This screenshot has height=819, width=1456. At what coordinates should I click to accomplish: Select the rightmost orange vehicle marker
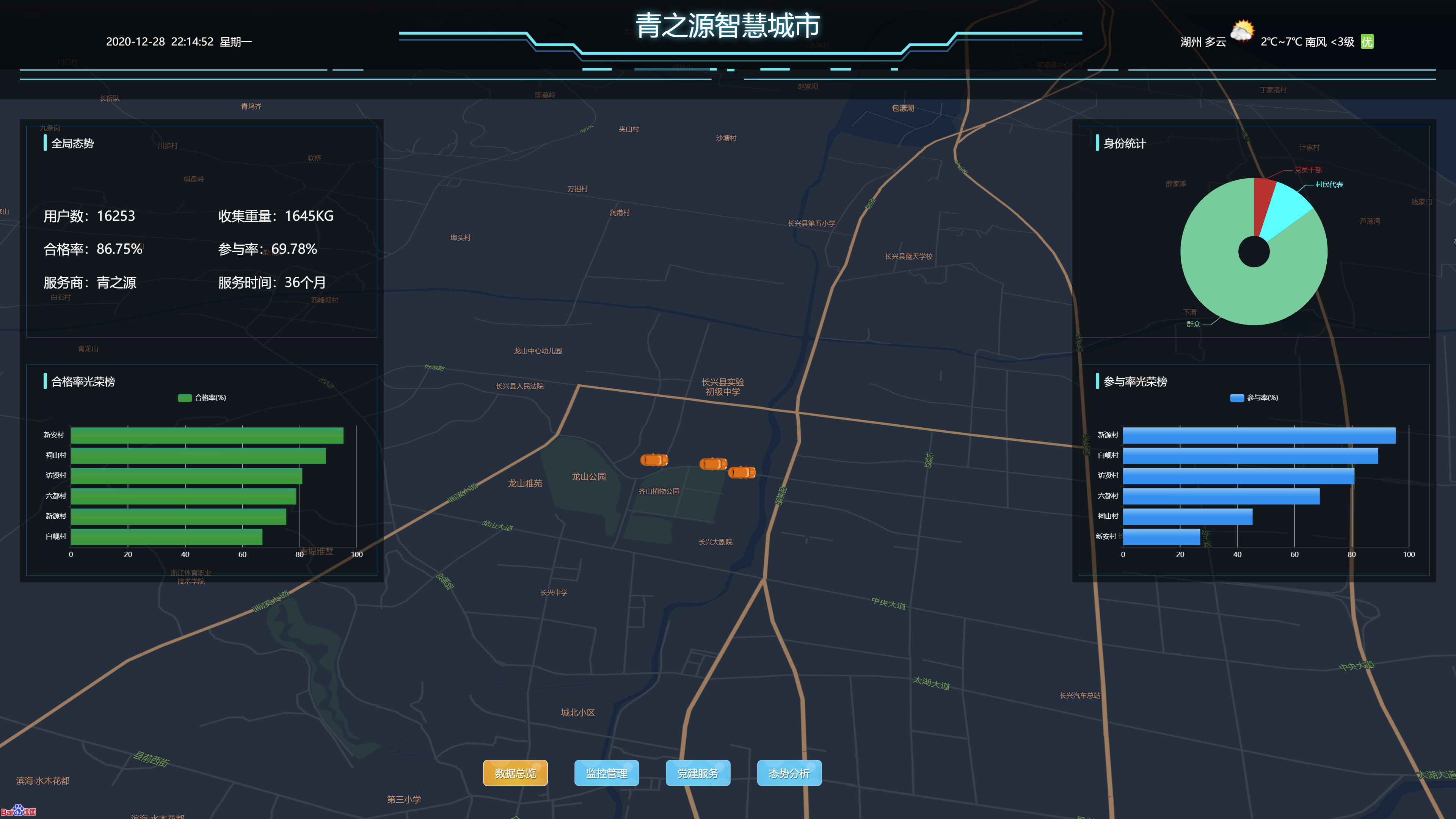pos(742,472)
